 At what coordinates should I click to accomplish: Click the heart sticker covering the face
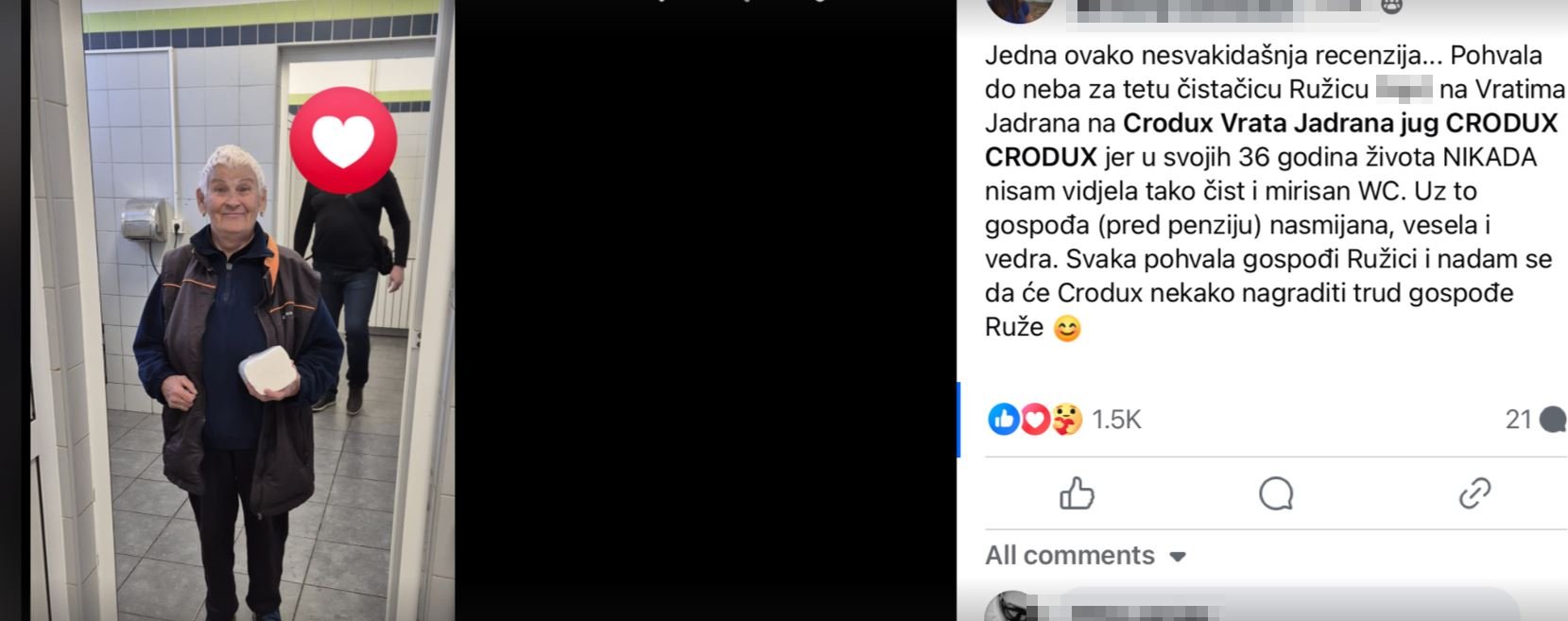tap(343, 140)
